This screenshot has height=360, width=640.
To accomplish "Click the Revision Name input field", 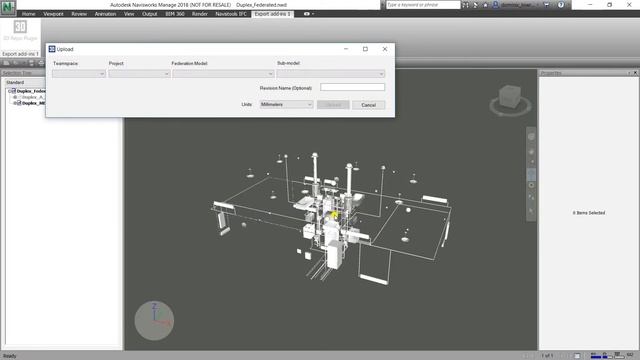I will point(352,87).
